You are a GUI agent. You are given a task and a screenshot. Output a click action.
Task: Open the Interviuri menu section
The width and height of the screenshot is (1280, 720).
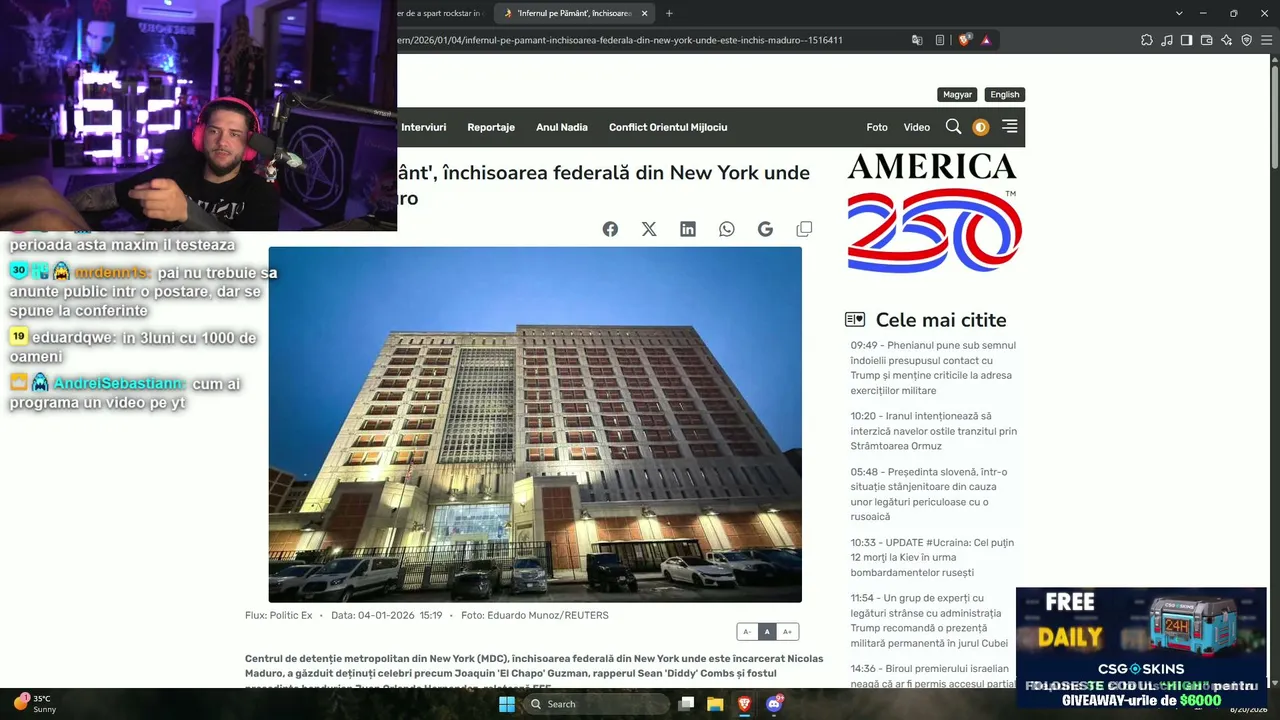tap(424, 127)
